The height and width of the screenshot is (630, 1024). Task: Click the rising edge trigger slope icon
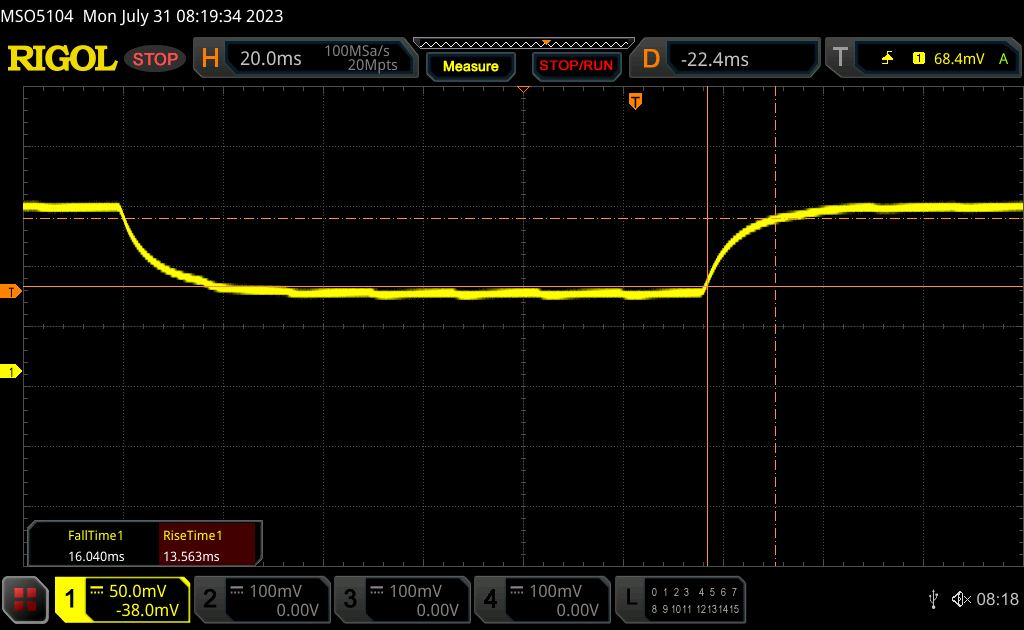pos(887,59)
